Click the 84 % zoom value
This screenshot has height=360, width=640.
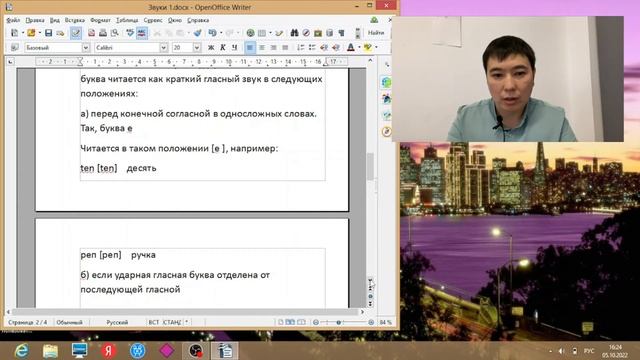(385, 322)
